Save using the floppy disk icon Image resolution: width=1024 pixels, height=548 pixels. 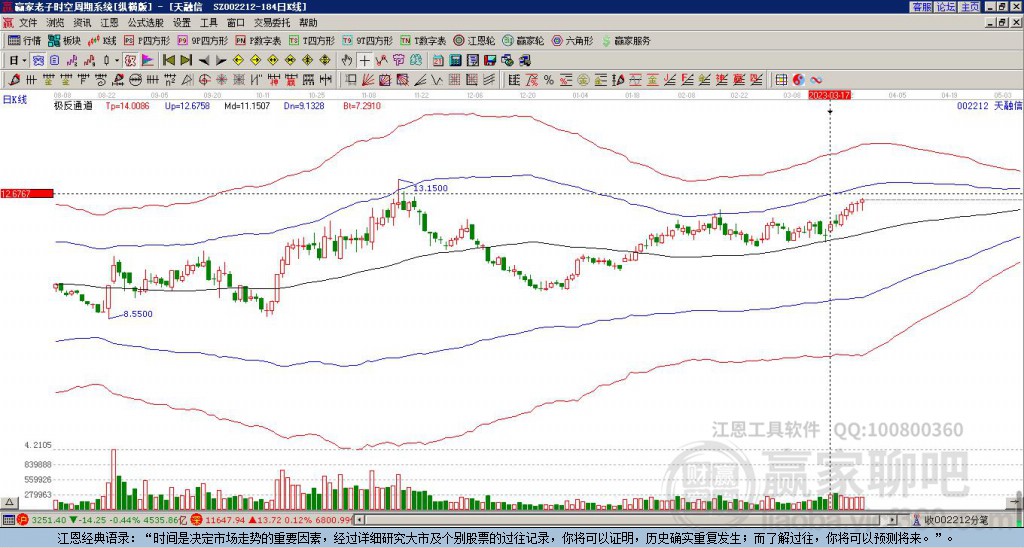pos(490,61)
